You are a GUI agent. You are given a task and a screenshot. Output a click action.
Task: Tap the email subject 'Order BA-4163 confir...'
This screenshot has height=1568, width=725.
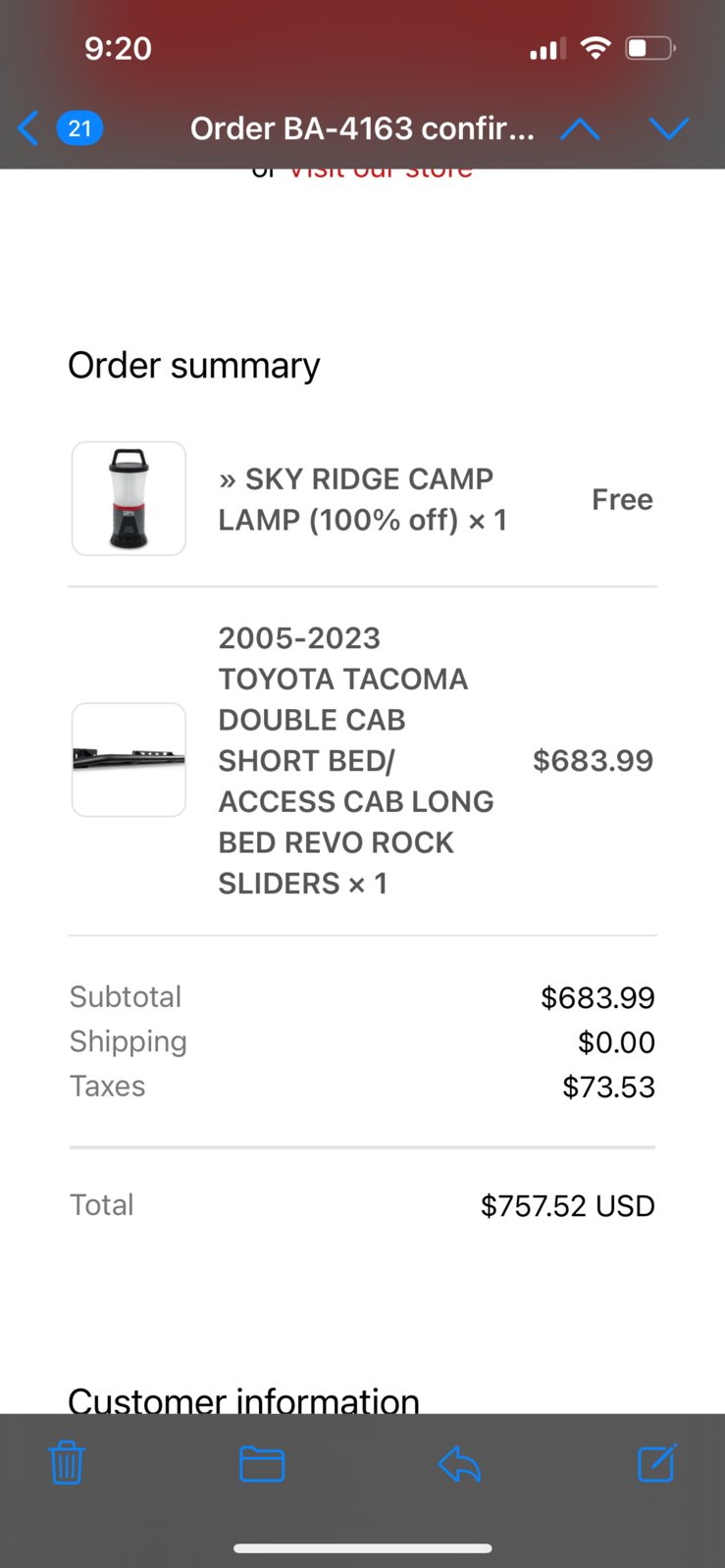[362, 128]
